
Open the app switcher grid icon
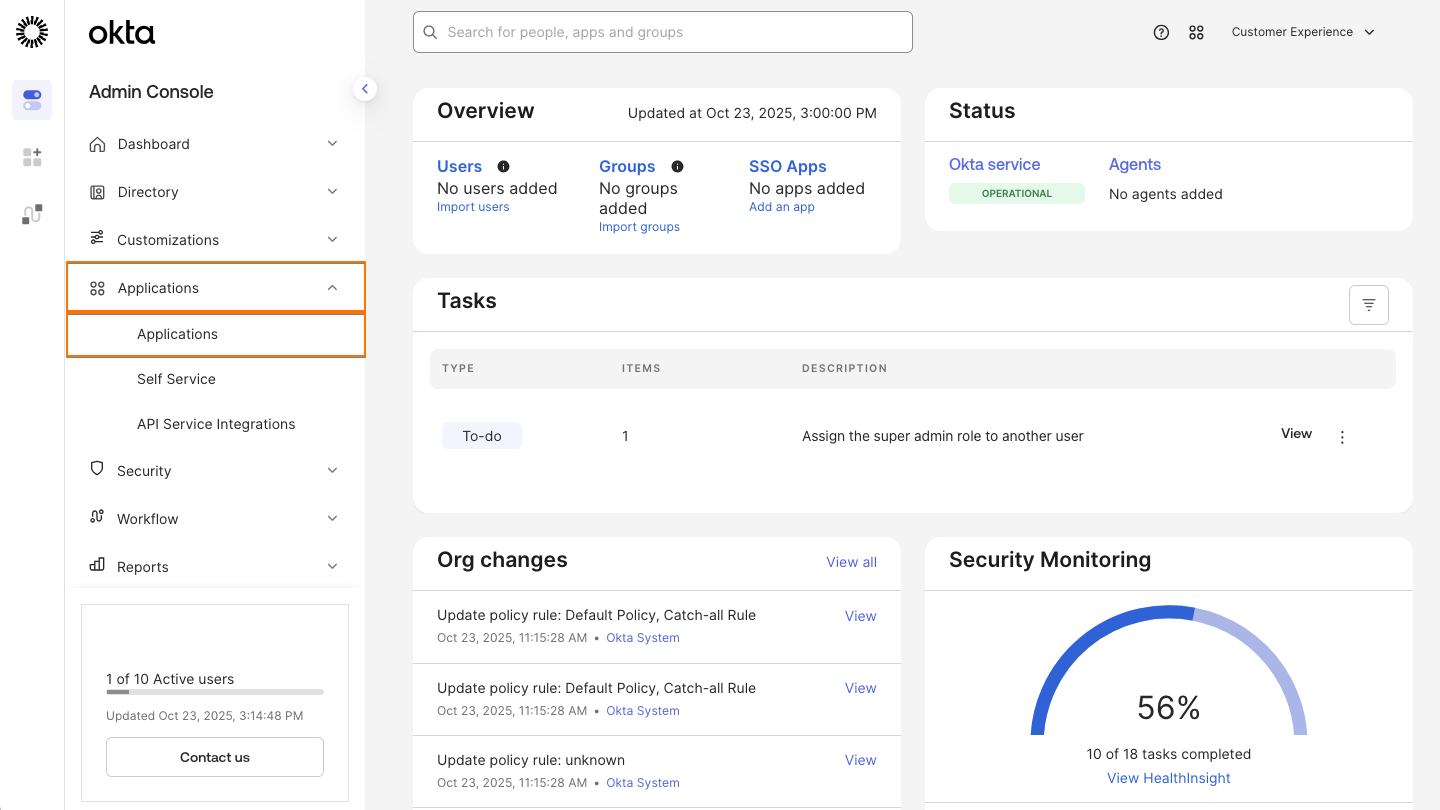click(1197, 32)
